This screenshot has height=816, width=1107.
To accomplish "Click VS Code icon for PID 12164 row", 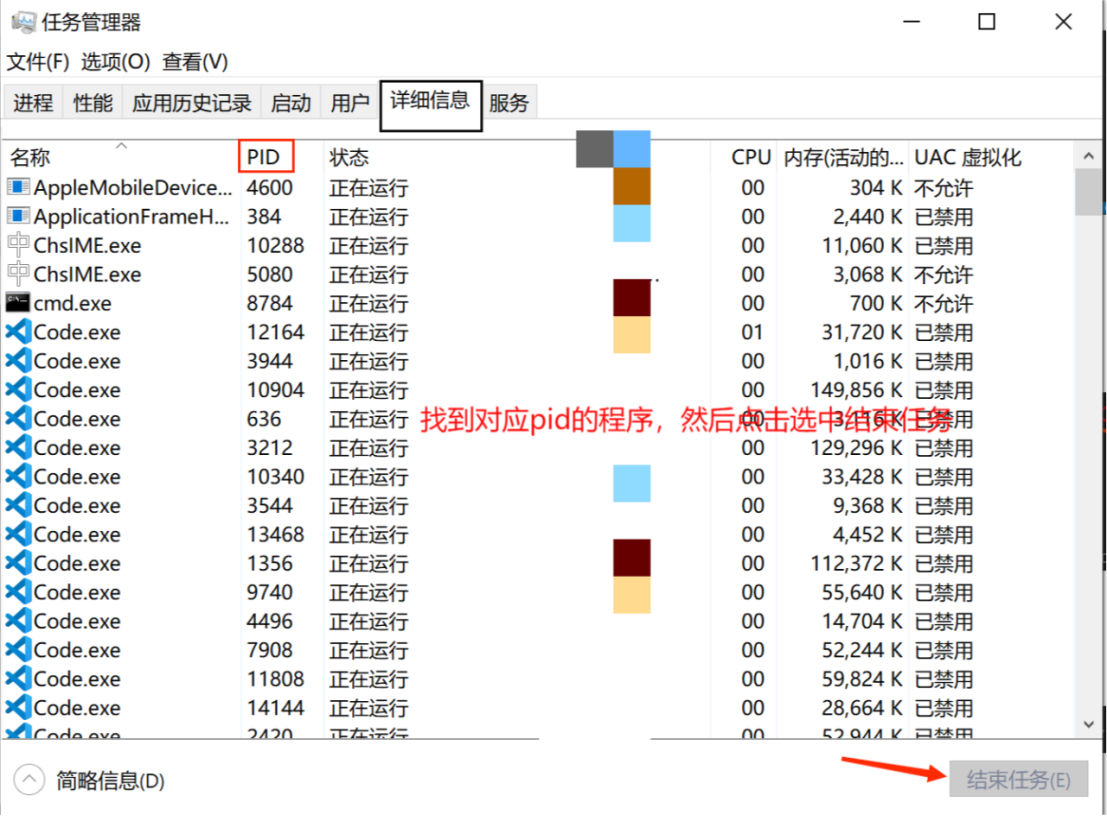I will (x=19, y=332).
